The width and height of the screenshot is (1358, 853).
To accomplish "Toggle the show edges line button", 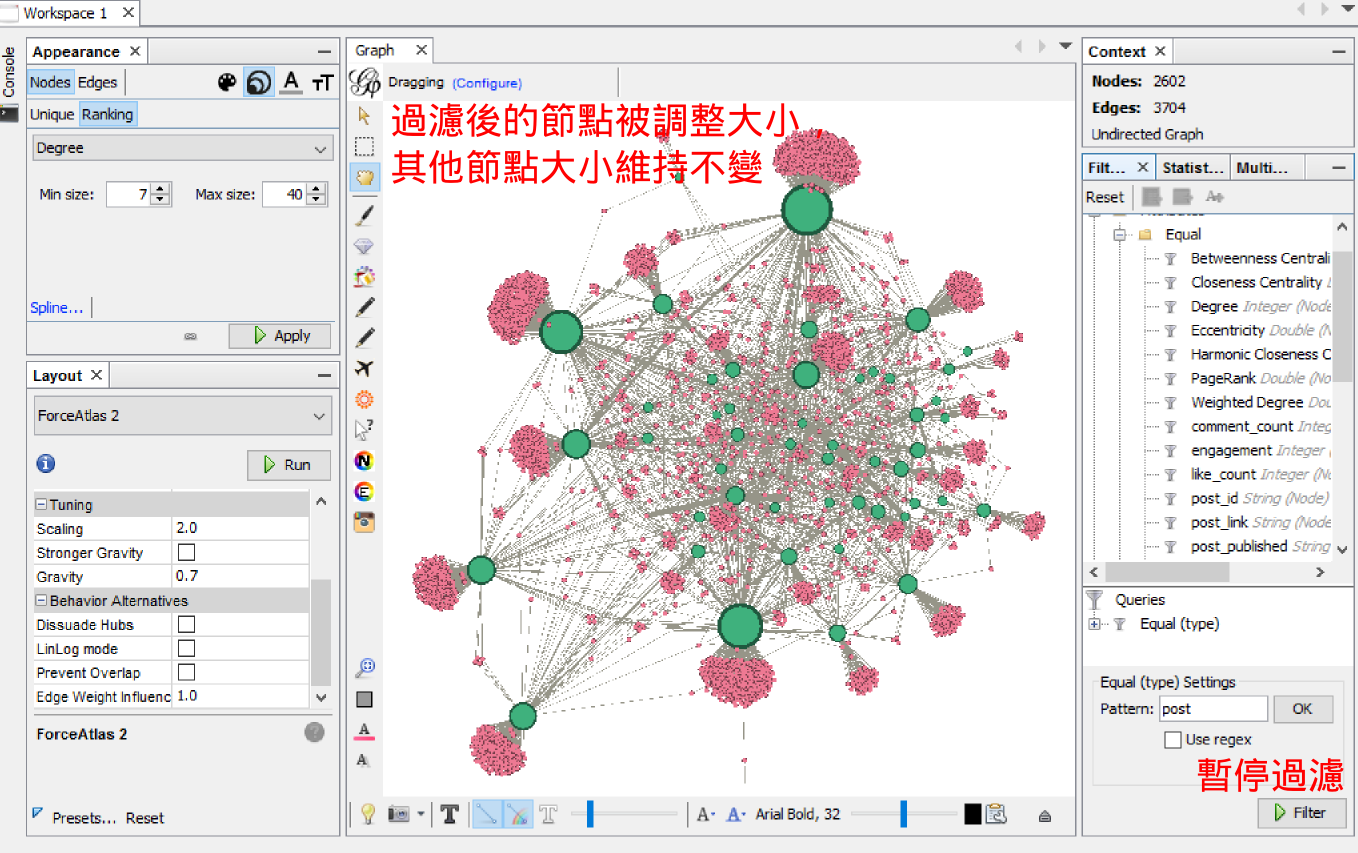I will click(487, 814).
